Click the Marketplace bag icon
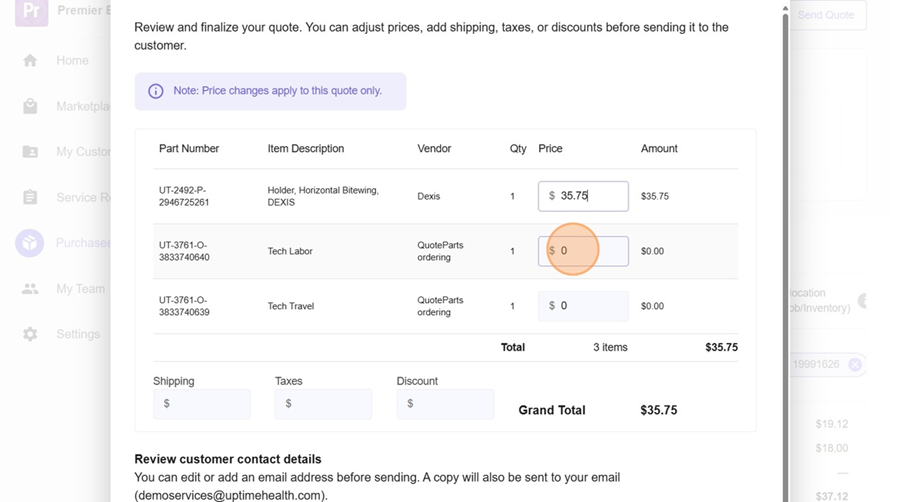 pos(30,107)
